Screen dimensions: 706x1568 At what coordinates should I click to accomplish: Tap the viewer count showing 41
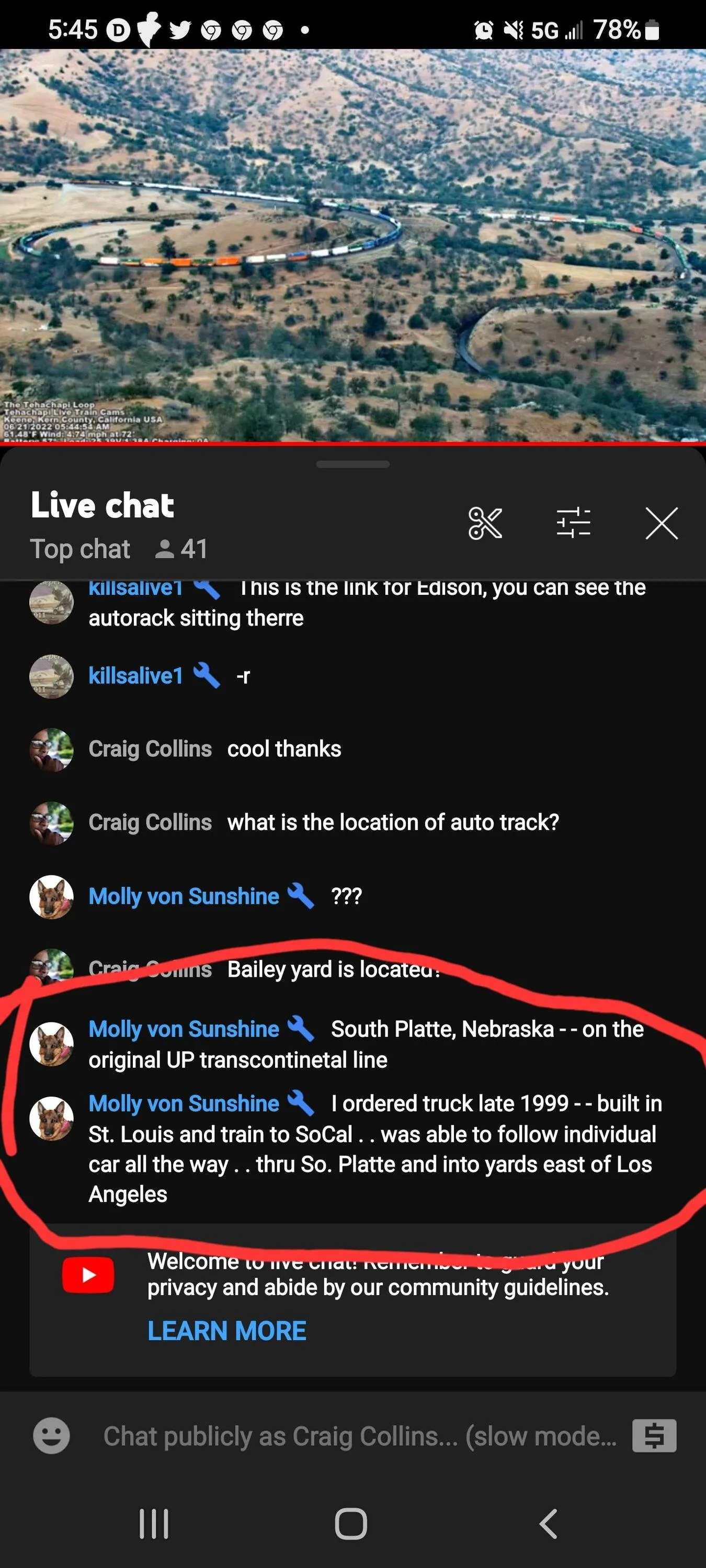coord(181,549)
